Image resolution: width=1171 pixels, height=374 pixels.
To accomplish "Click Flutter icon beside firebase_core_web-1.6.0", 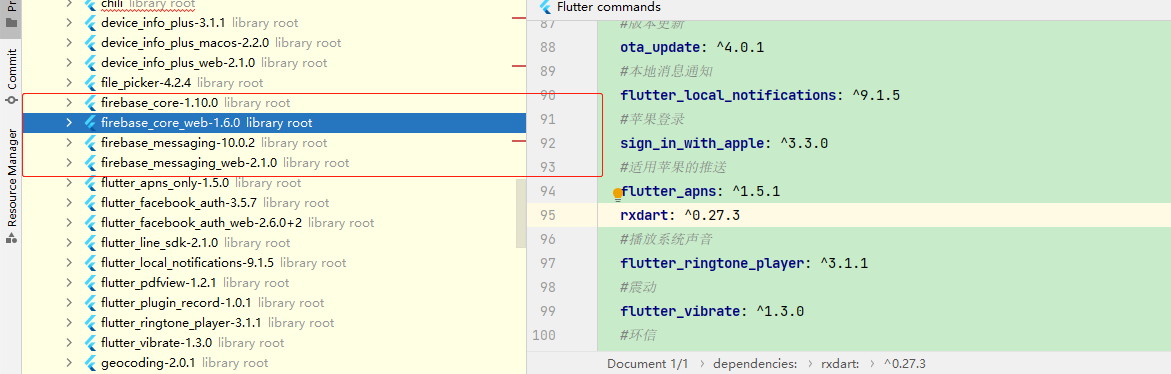I will (x=90, y=122).
